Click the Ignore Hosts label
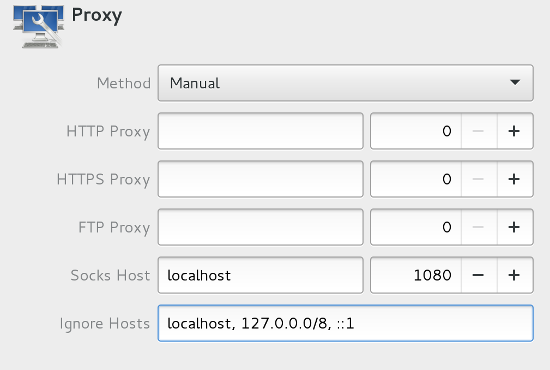Image resolution: width=550 pixels, height=370 pixels. click(105, 324)
